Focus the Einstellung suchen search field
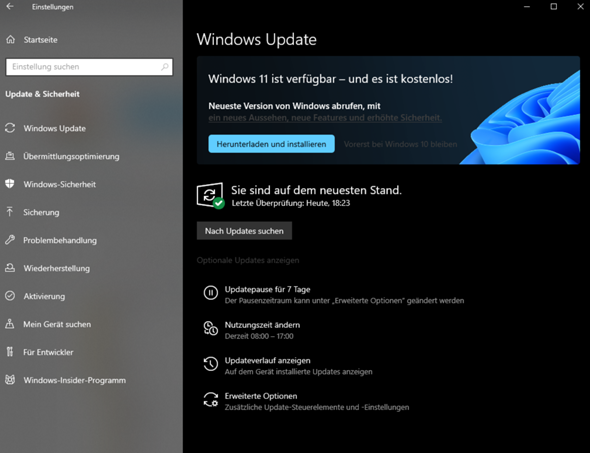 click(89, 67)
